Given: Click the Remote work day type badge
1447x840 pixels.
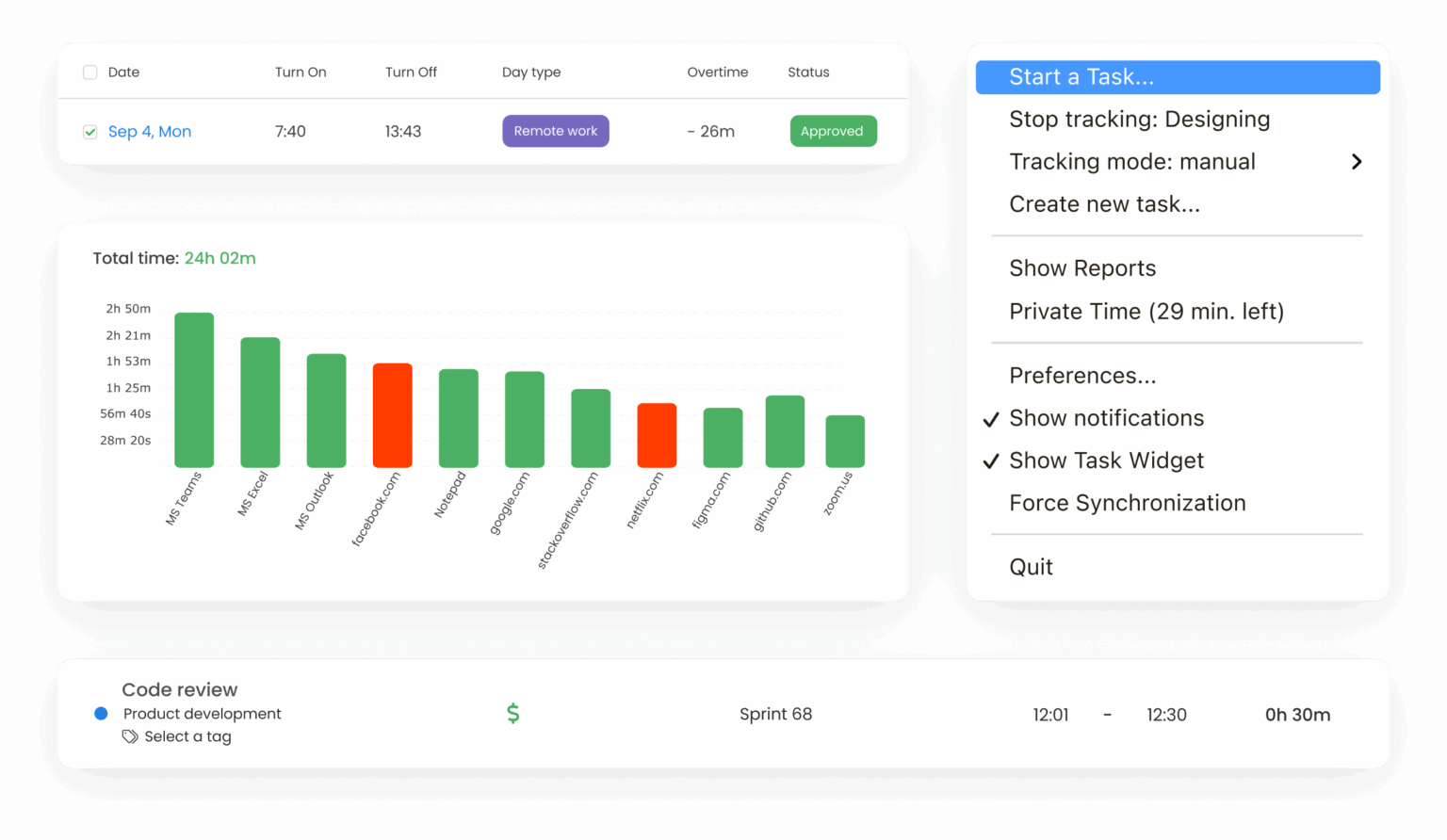Looking at the screenshot, I should pos(555,131).
